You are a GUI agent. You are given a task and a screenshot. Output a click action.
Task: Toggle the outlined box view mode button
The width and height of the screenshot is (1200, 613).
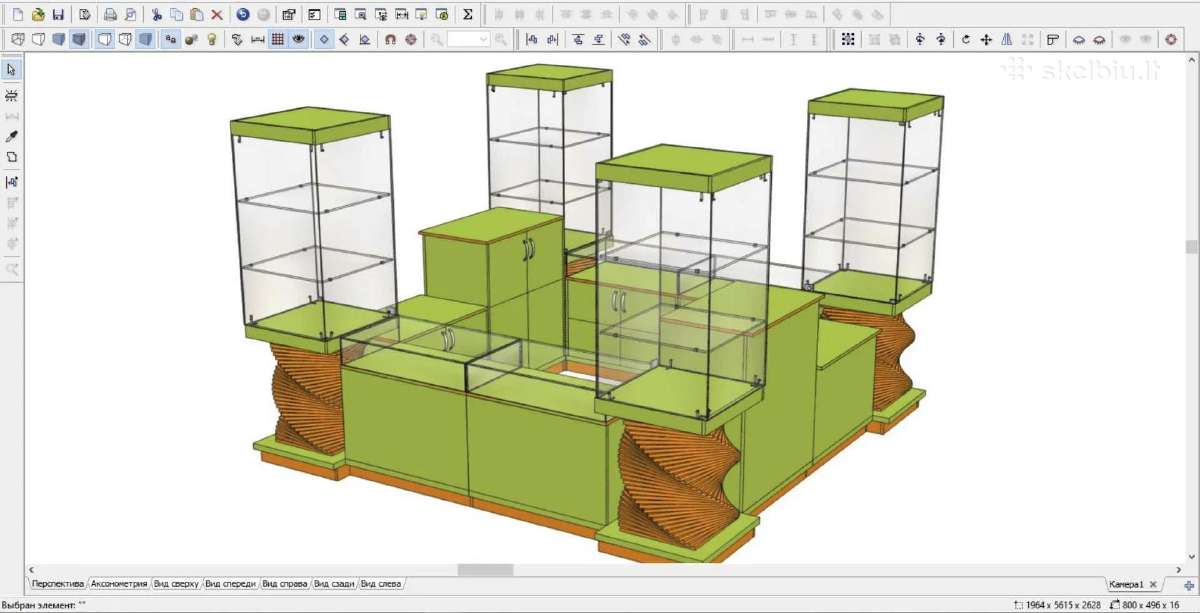pyautogui.click(x=104, y=39)
